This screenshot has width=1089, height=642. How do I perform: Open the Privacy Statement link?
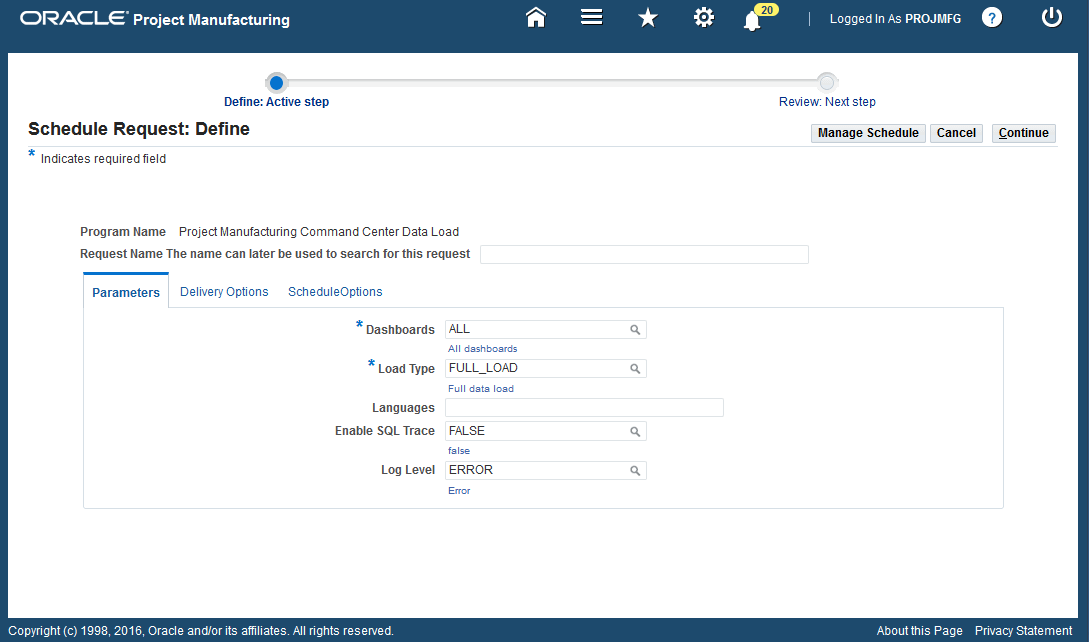click(1023, 630)
